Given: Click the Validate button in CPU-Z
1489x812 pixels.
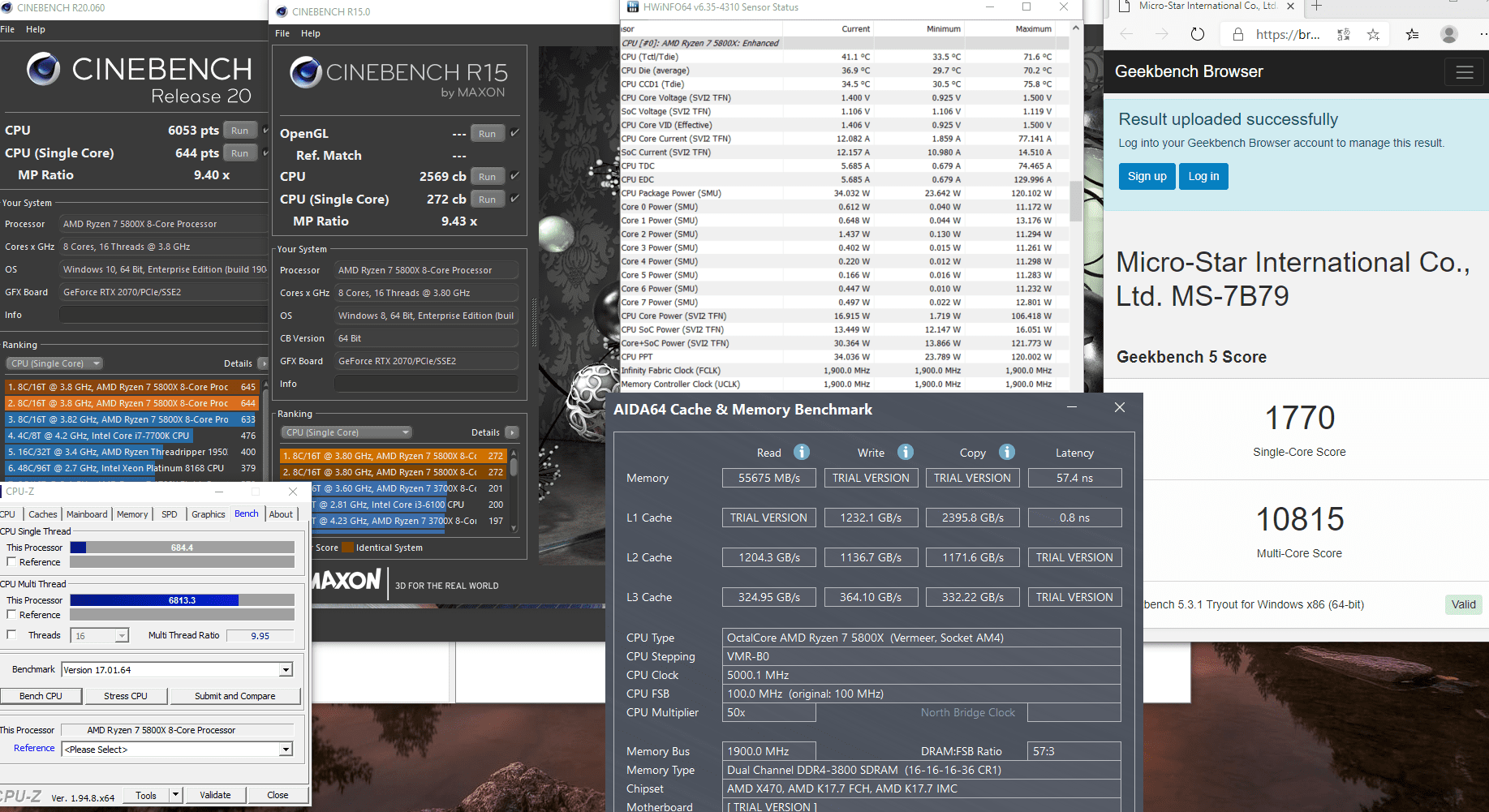Looking at the screenshot, I should (x=215, y=795).
